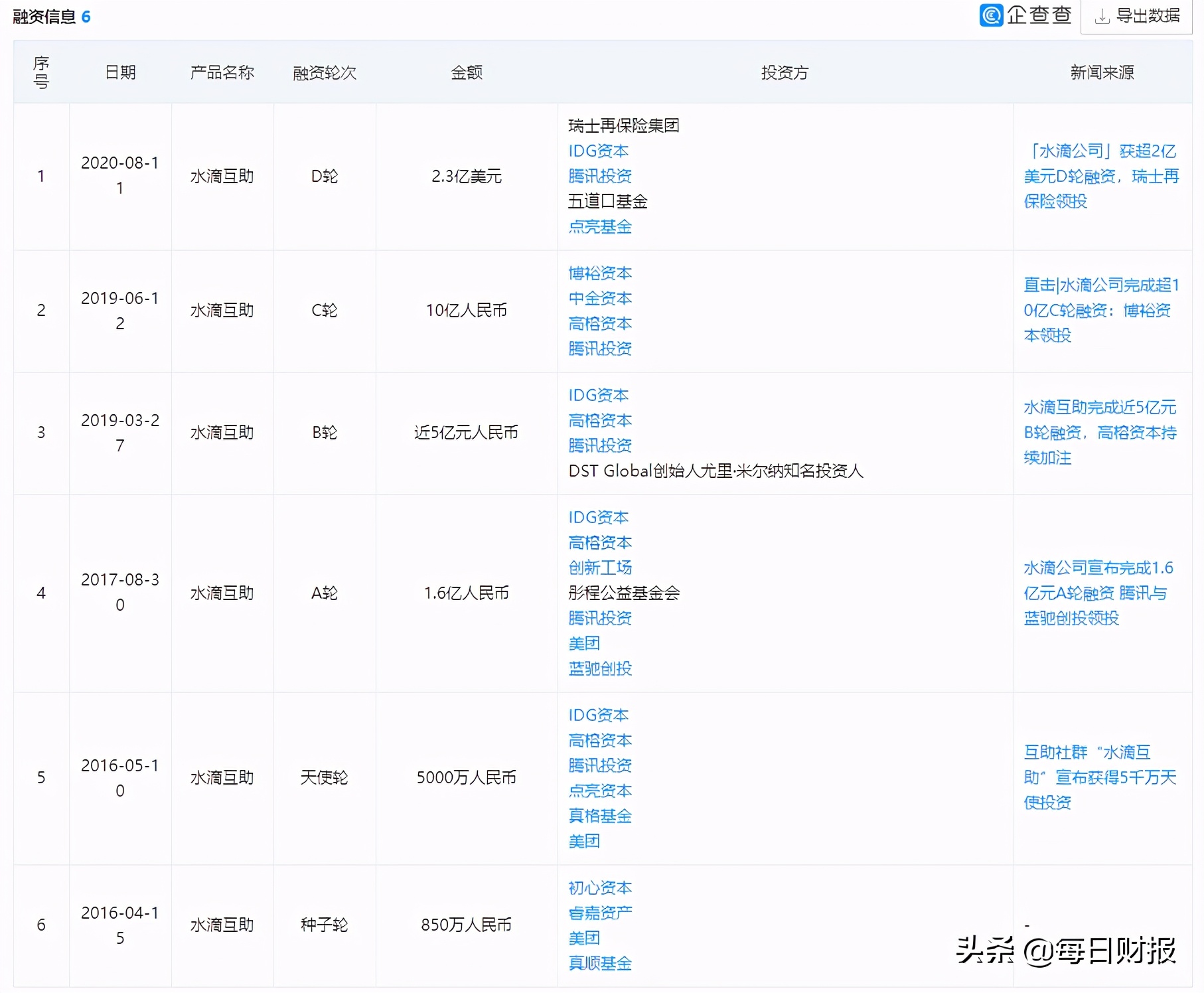Click the 融资信息 6 section heading
Image resolution: width=1204 pixels, height=993 pixels.
point(52,17)
